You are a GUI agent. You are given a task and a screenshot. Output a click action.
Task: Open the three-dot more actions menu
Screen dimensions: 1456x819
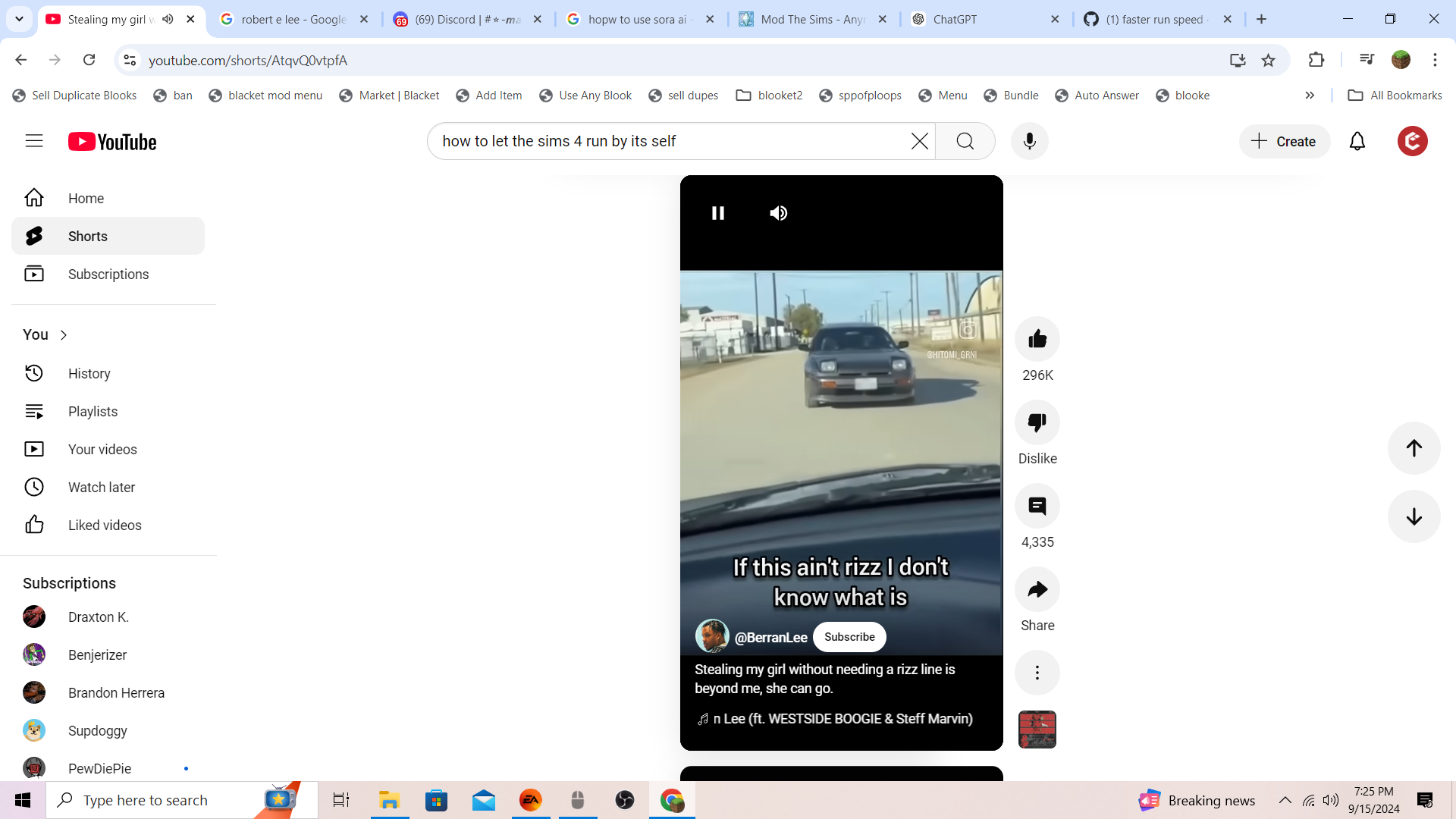pos(1037,673)
